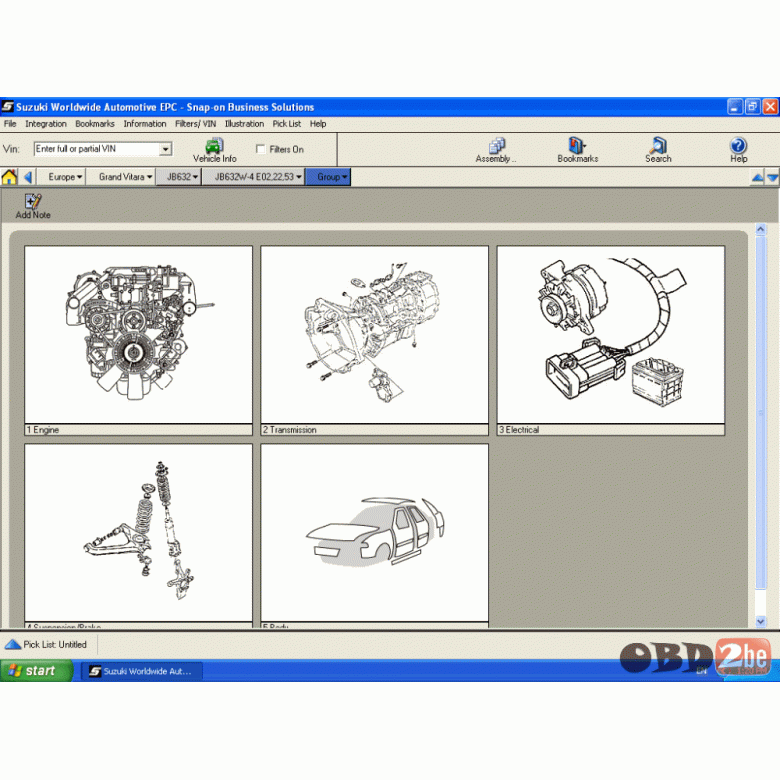The height and width of the screenshot is (780, 780).
Task: Select the Suspension/Brake group thumbnail
Action: (x=138, y=533)
